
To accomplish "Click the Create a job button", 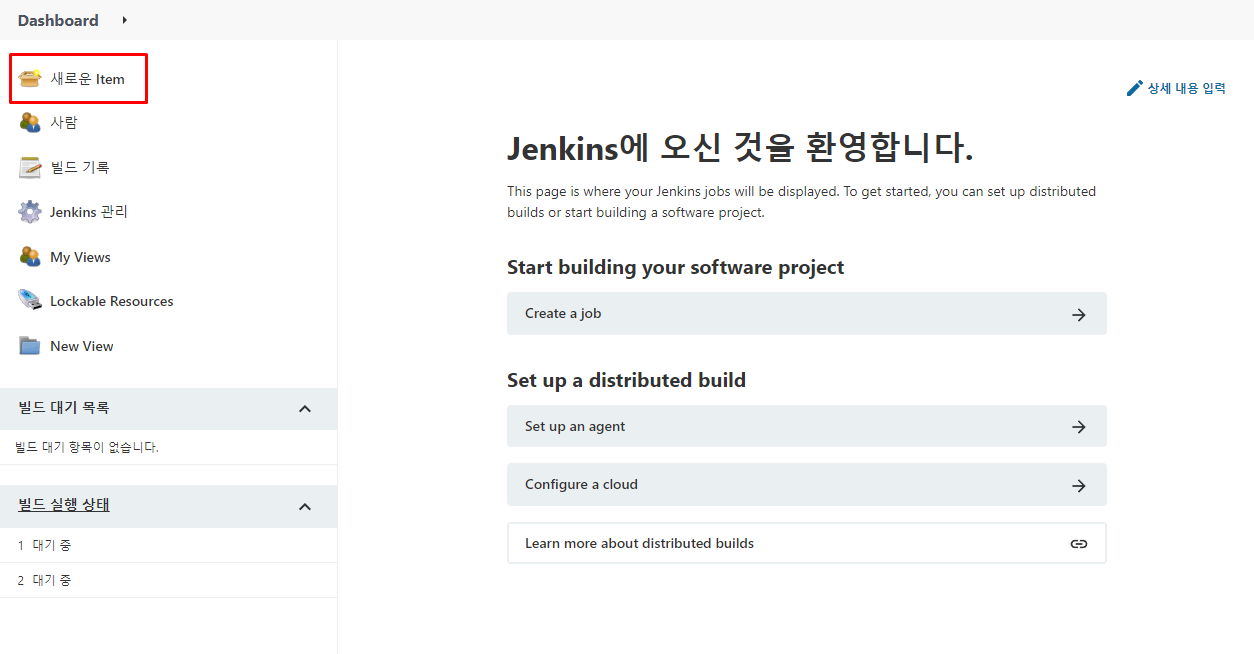I will [807, 314].
